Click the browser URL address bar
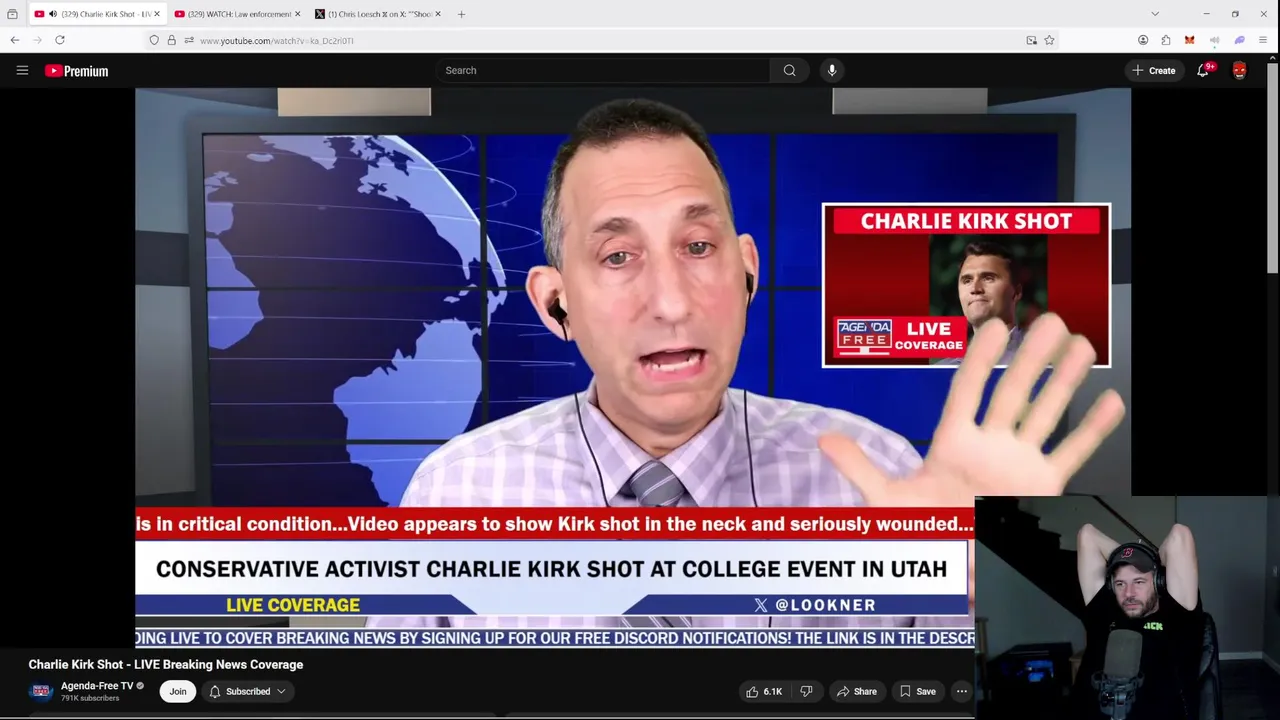The image size is (1280, 720). click(600, 40)
